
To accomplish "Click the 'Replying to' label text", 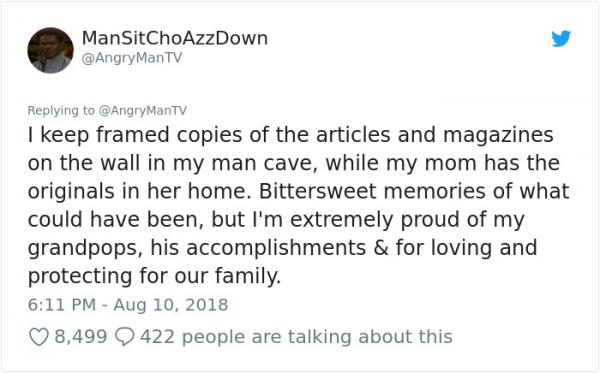I will (60, 111).
